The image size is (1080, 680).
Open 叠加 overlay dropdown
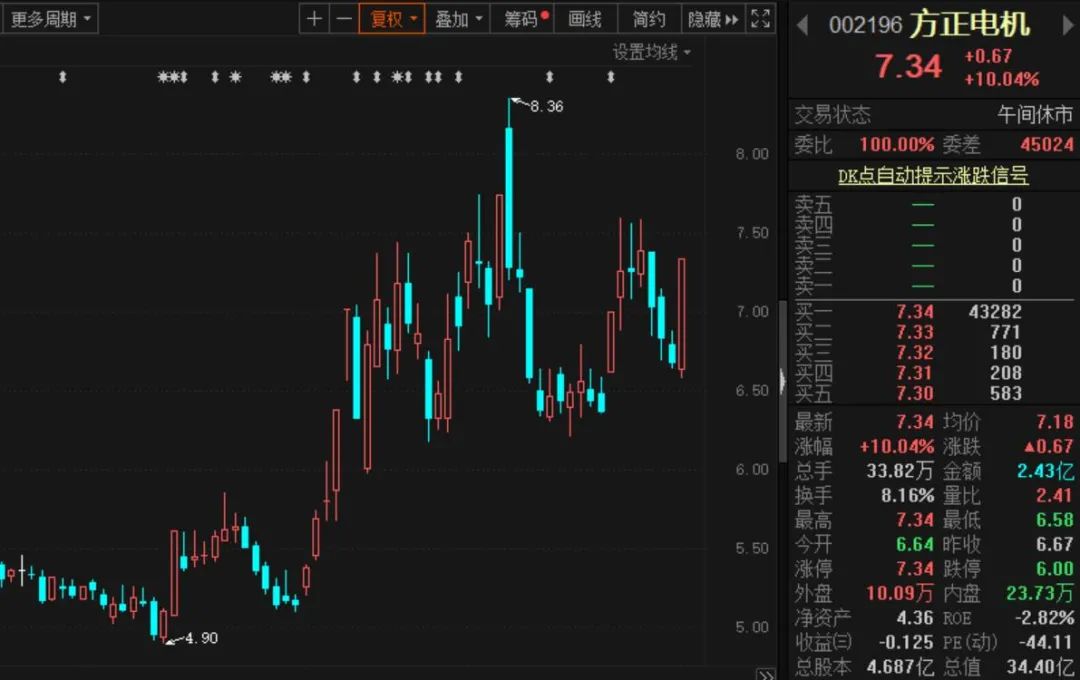click(x=457, y=19)
